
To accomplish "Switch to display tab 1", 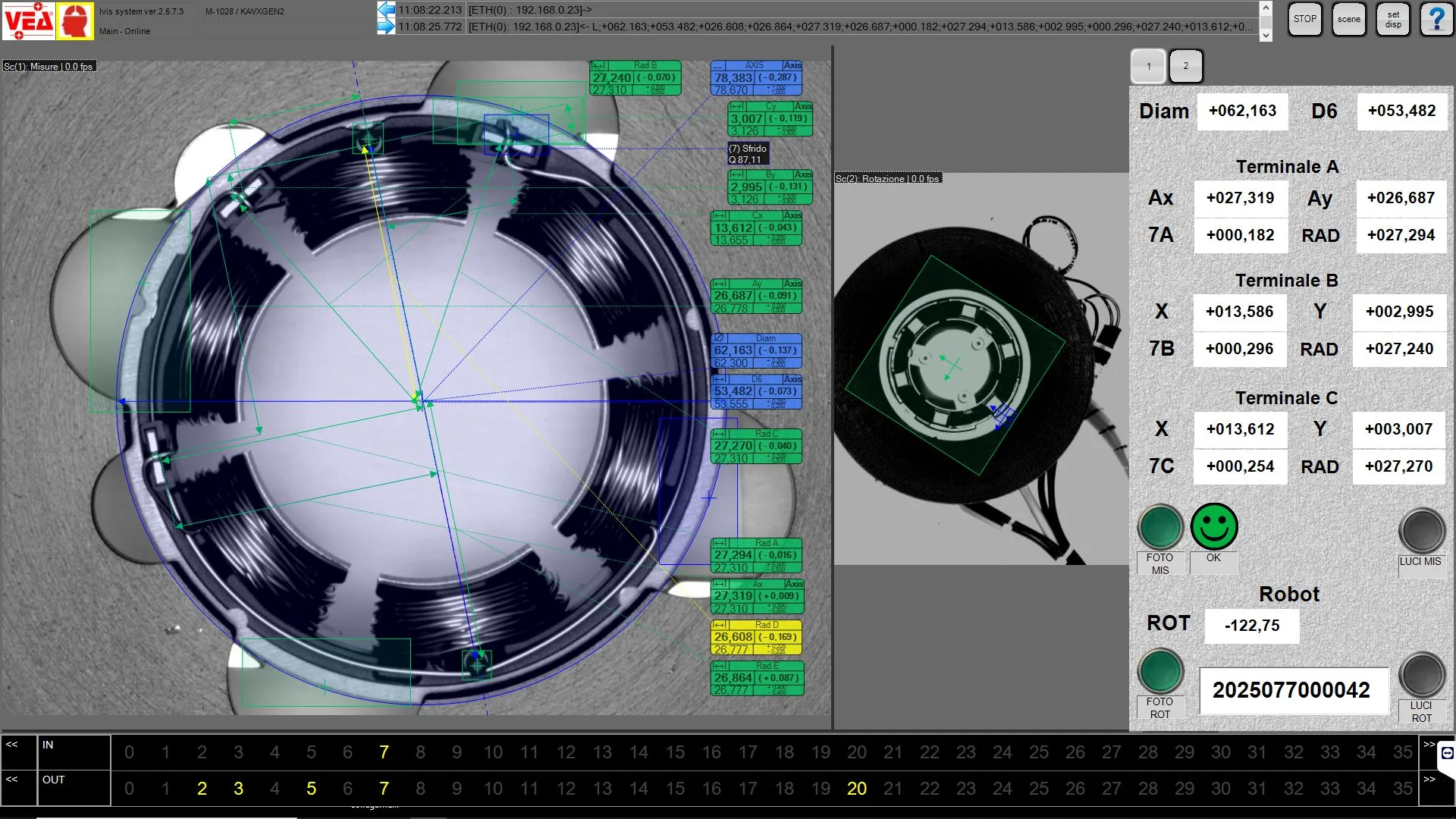I will pos(1148,66).
